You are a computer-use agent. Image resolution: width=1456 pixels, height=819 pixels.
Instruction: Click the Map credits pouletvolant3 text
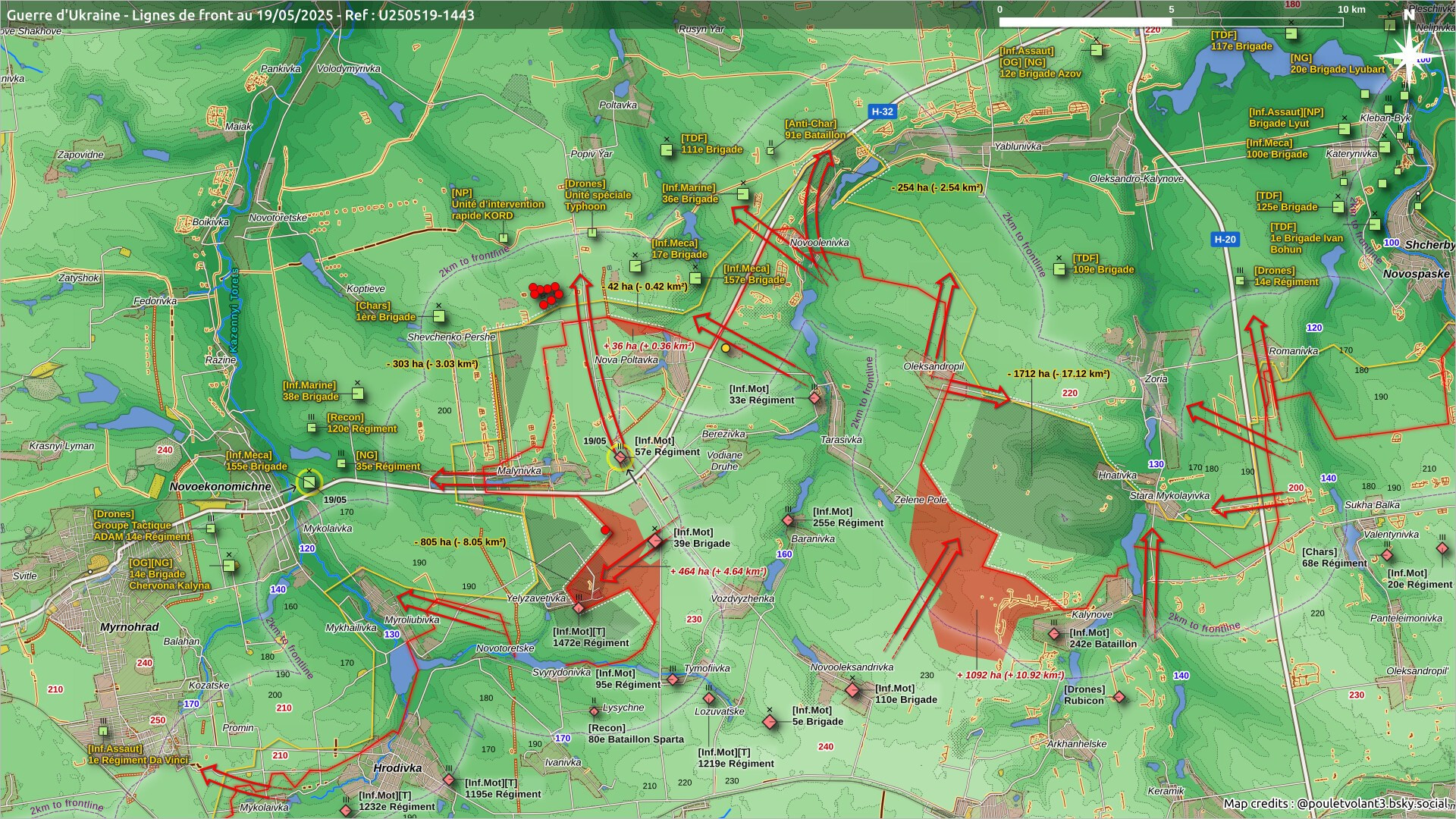pos(1335,804)
